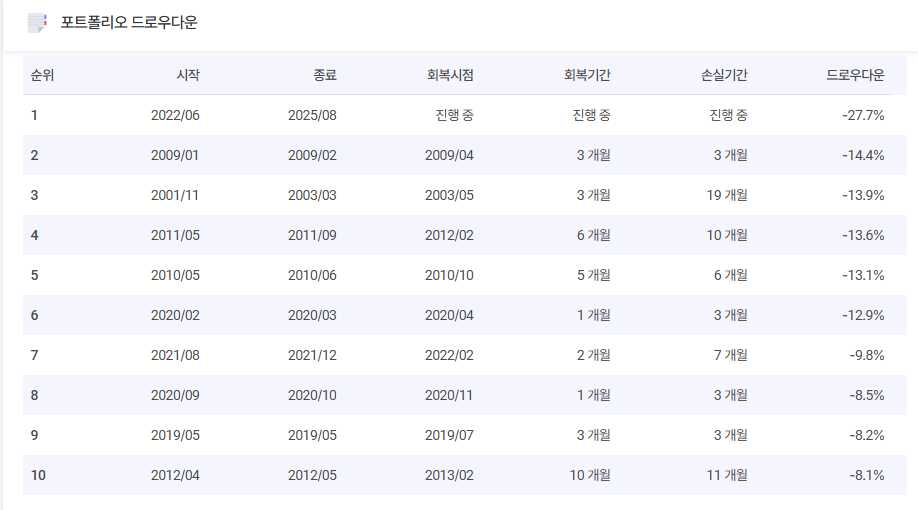Select start date 2011/05
The width and height of the screenshot is (918, 510).
click(x=175, y=235)
